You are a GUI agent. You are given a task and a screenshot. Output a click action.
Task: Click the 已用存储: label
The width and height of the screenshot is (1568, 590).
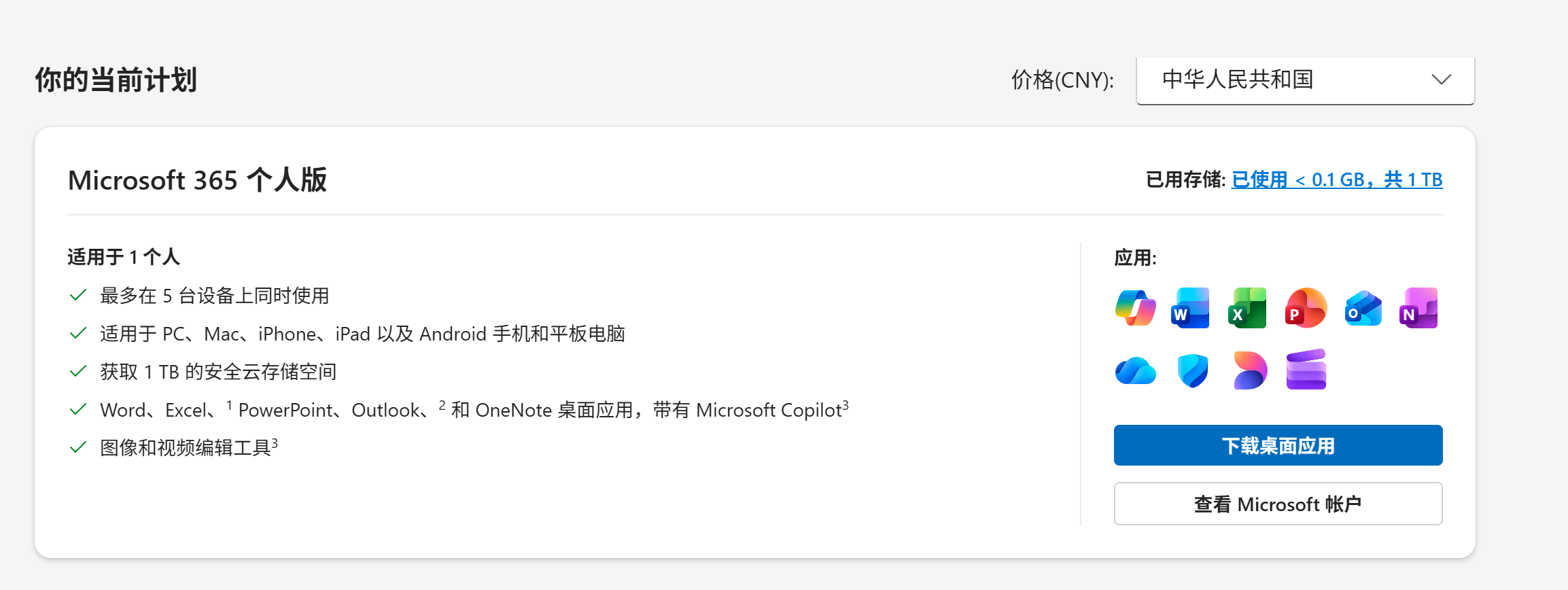coord(1185,179)
